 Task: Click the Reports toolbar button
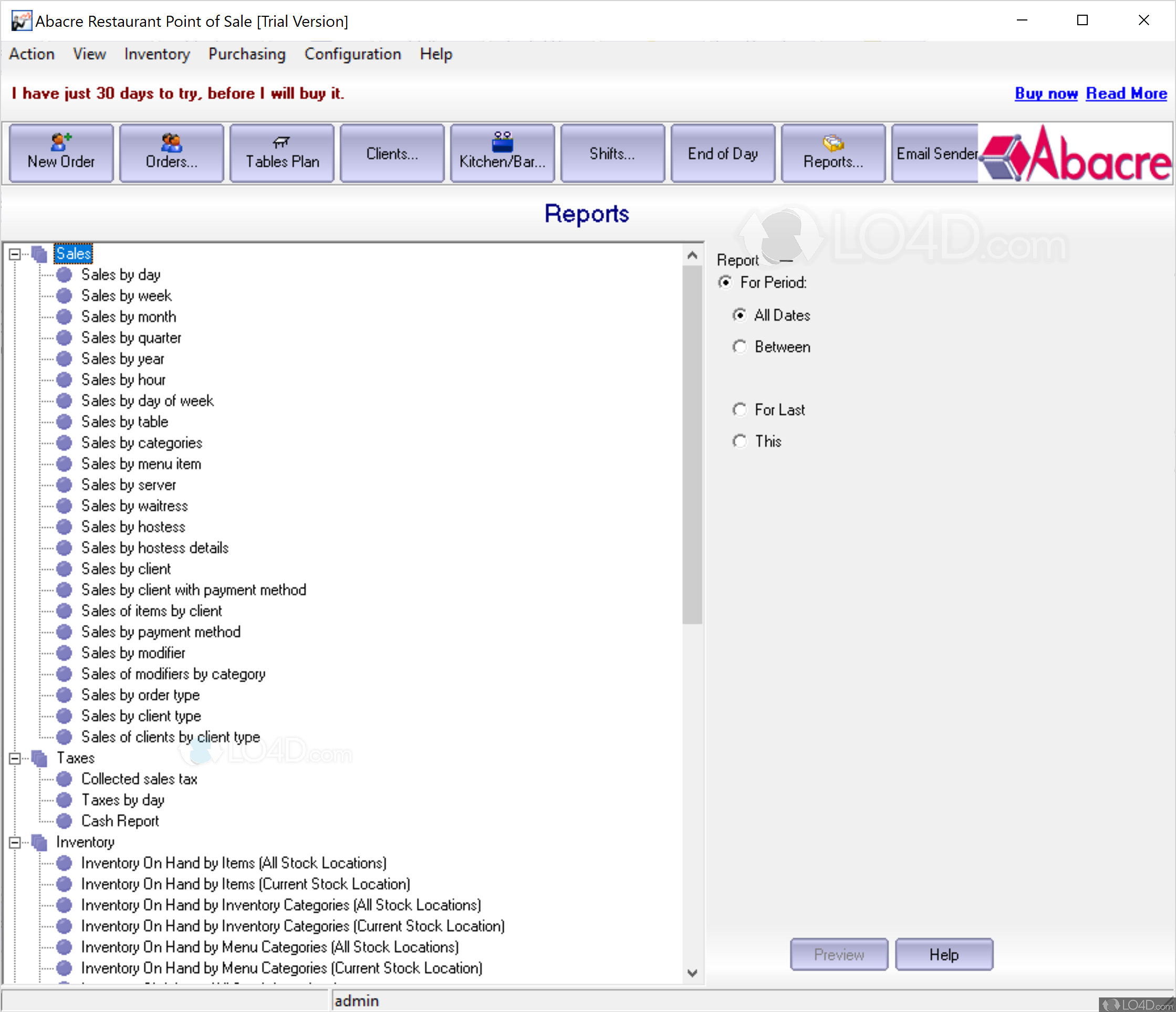pyautogui.click(x=832, y=153)
